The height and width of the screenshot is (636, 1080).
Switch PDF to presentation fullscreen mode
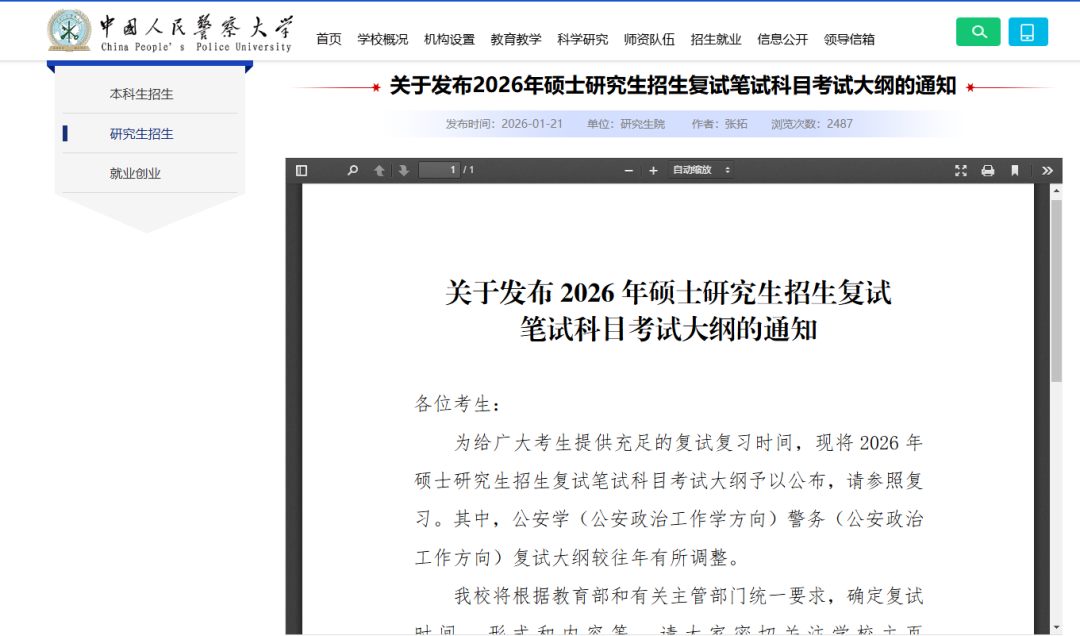click(x=961, y=171)
